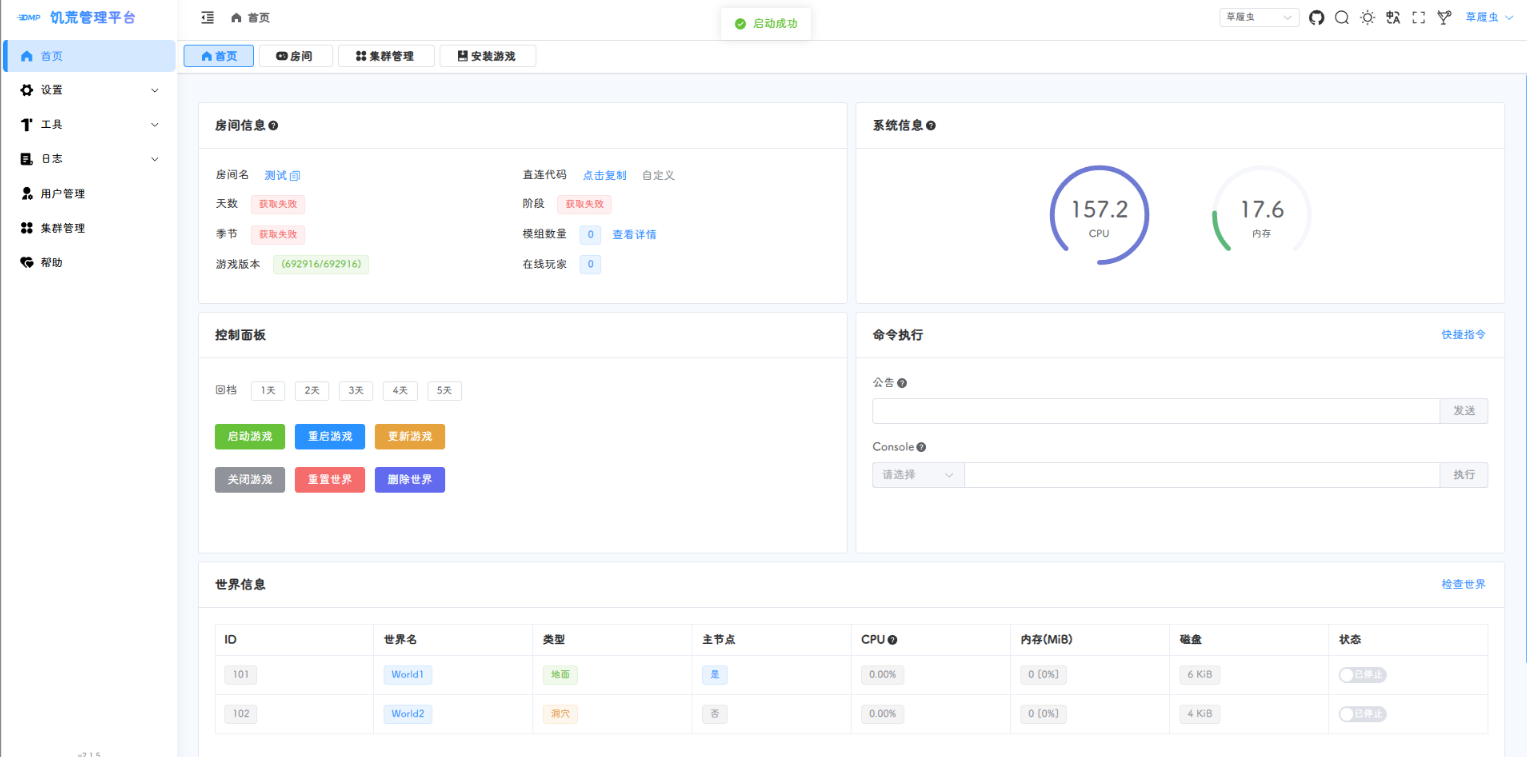Click the 更新游戏 button
1527x757 pixels.
pos(410,437)
